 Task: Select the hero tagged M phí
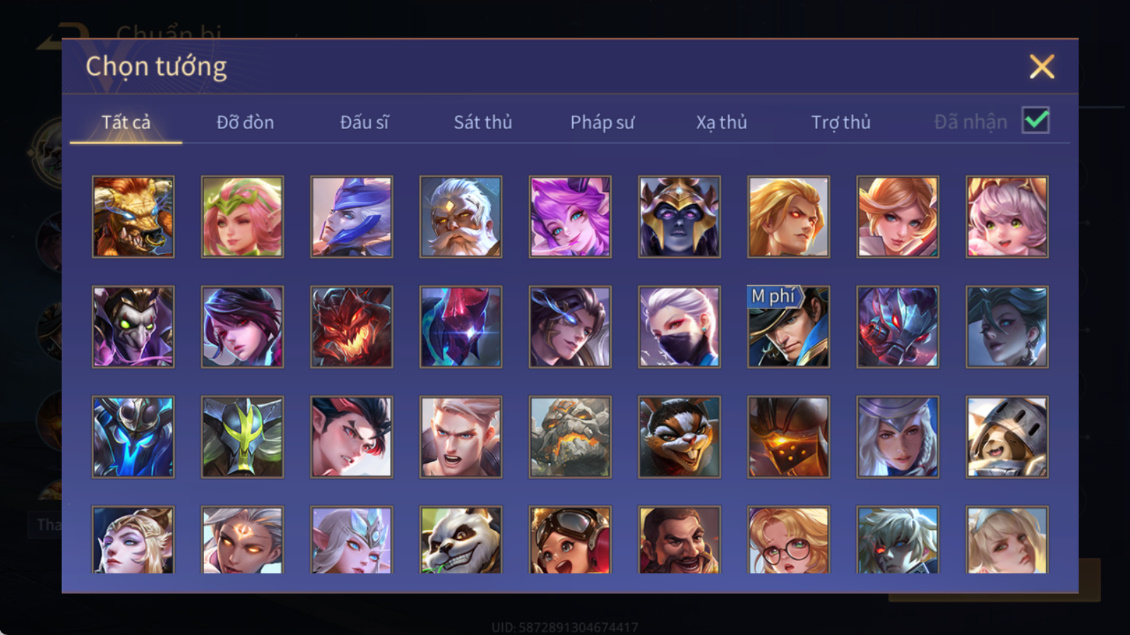[x=788, y=327]
